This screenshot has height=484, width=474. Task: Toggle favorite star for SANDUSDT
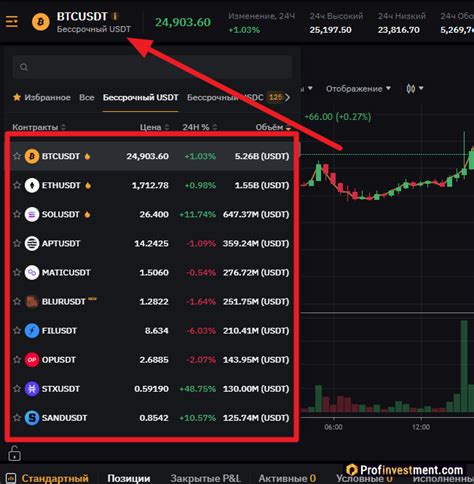click(x=17, y=418)
